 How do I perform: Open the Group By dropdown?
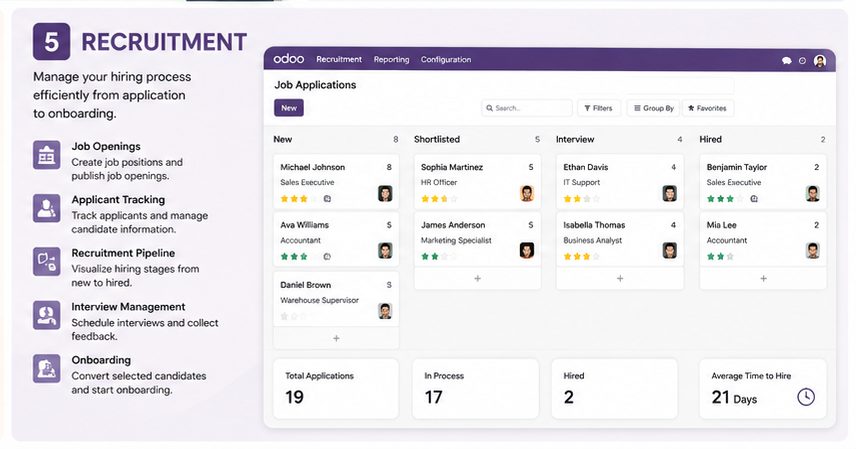(x=653, y=108)
